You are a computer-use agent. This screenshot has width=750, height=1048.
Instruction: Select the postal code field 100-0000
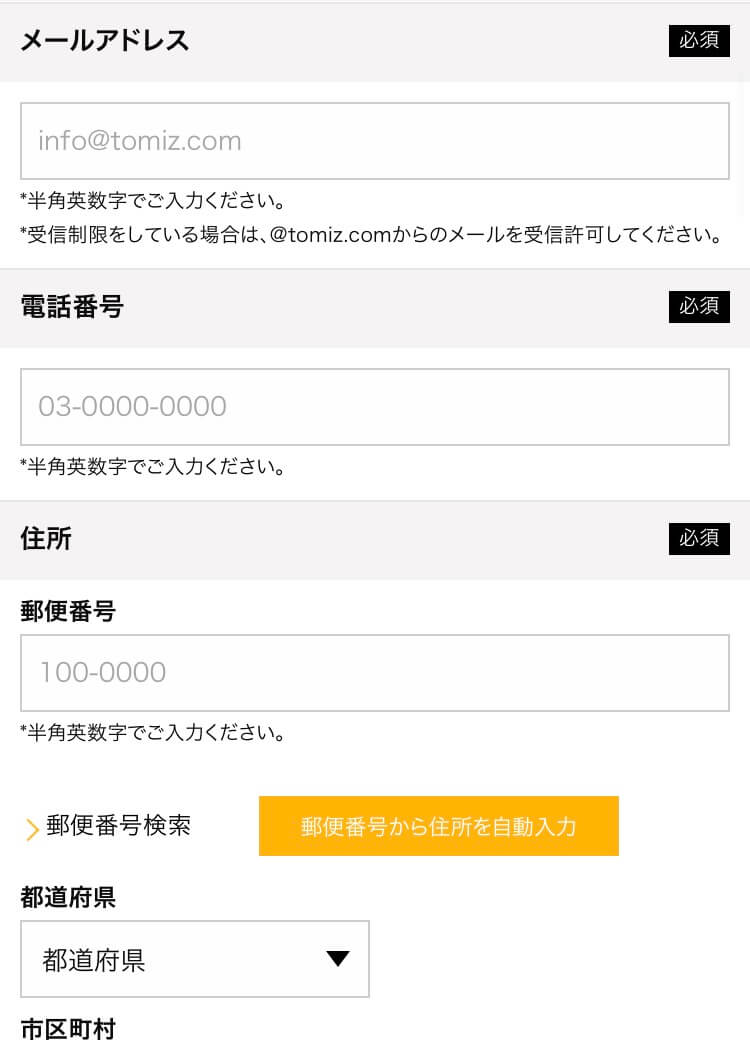(374, 673)
